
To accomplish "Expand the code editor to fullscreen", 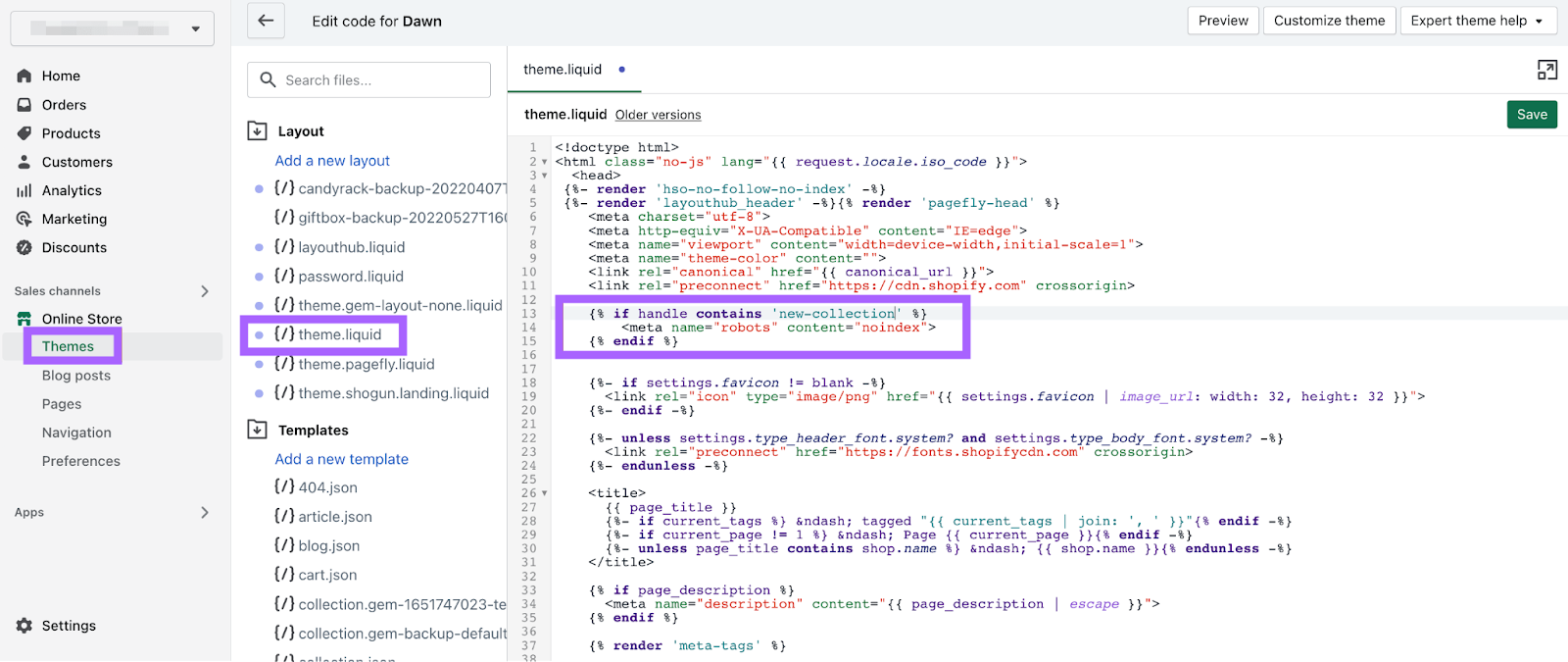I will tap(1546, 70).
